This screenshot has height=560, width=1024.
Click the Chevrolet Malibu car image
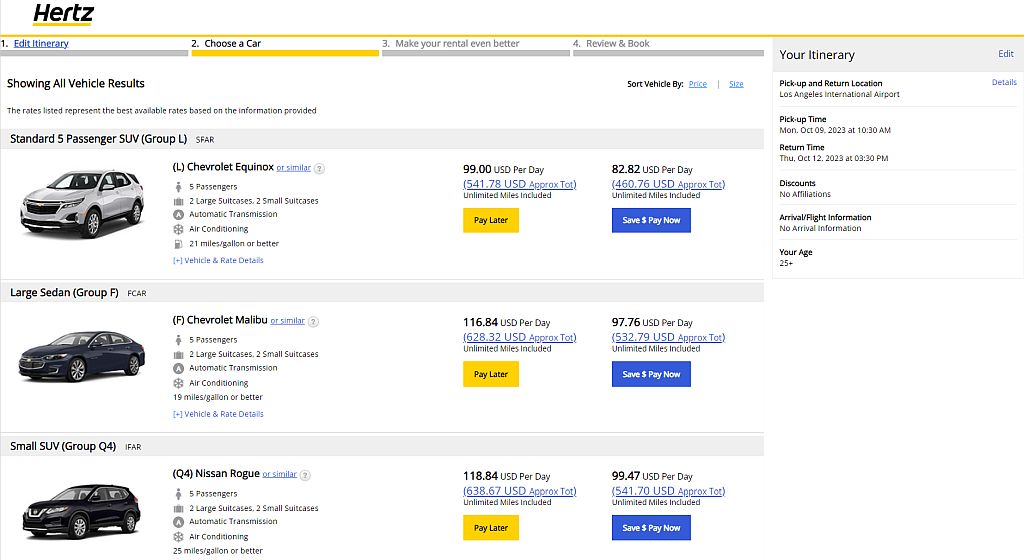(x=82, y=356)
